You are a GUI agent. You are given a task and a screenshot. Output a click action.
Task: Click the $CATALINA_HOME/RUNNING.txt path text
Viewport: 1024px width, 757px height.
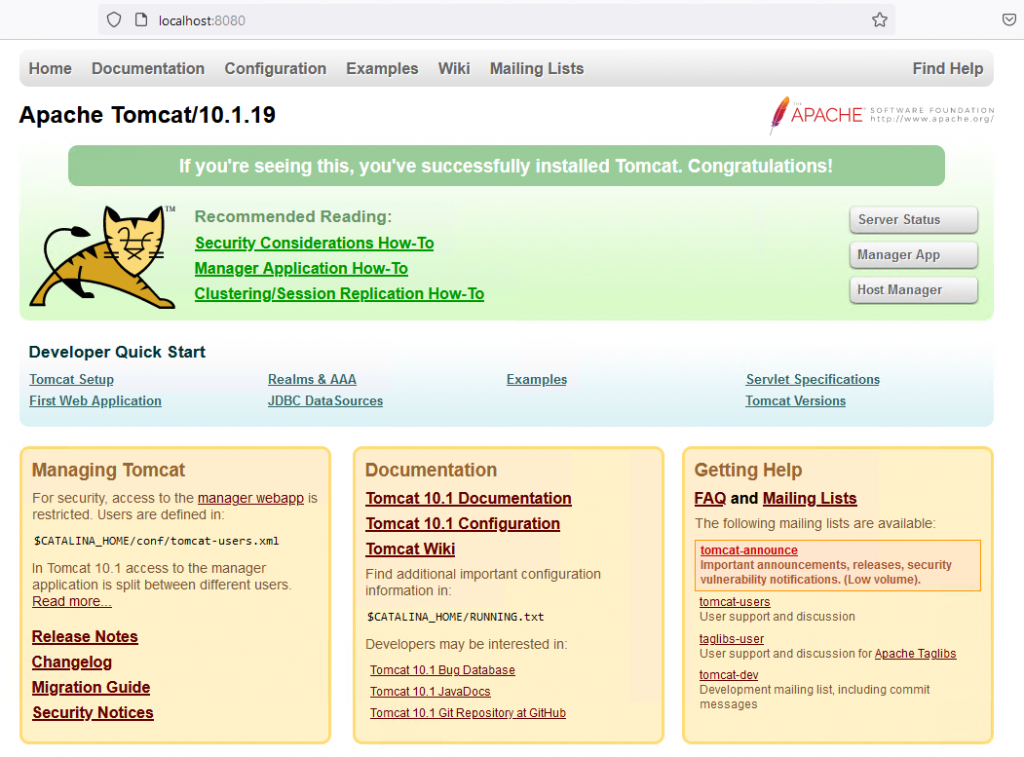(455, 617)
